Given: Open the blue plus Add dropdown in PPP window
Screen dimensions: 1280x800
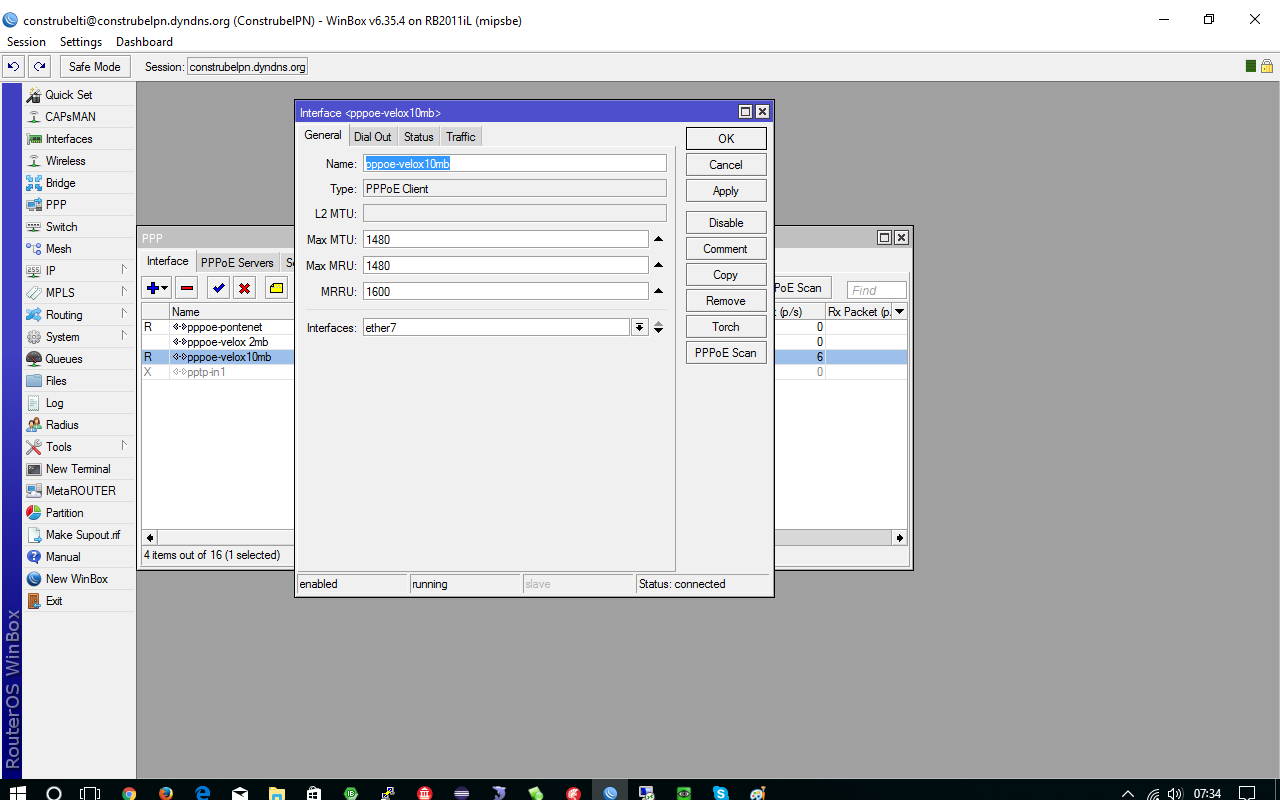Looking at the screenshot, I should [157, 288].
